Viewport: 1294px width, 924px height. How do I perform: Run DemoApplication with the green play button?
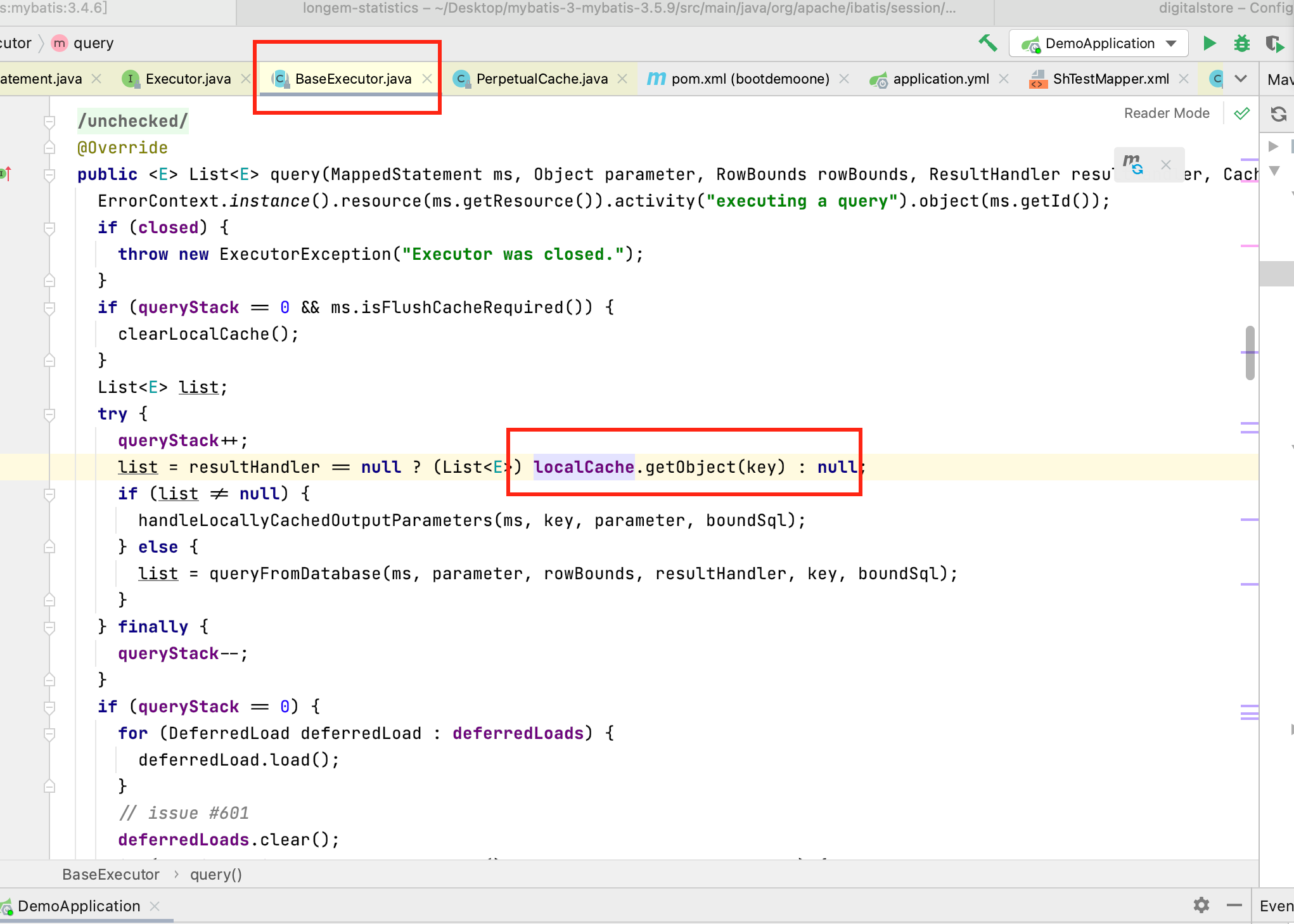pos(1209,43)
